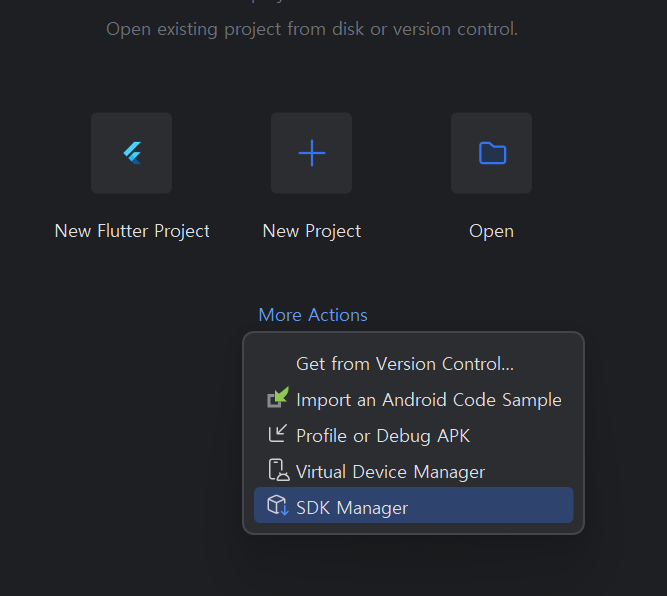Choose Profile or Debug APK entry
667x596 pixels.
point(413,436)
